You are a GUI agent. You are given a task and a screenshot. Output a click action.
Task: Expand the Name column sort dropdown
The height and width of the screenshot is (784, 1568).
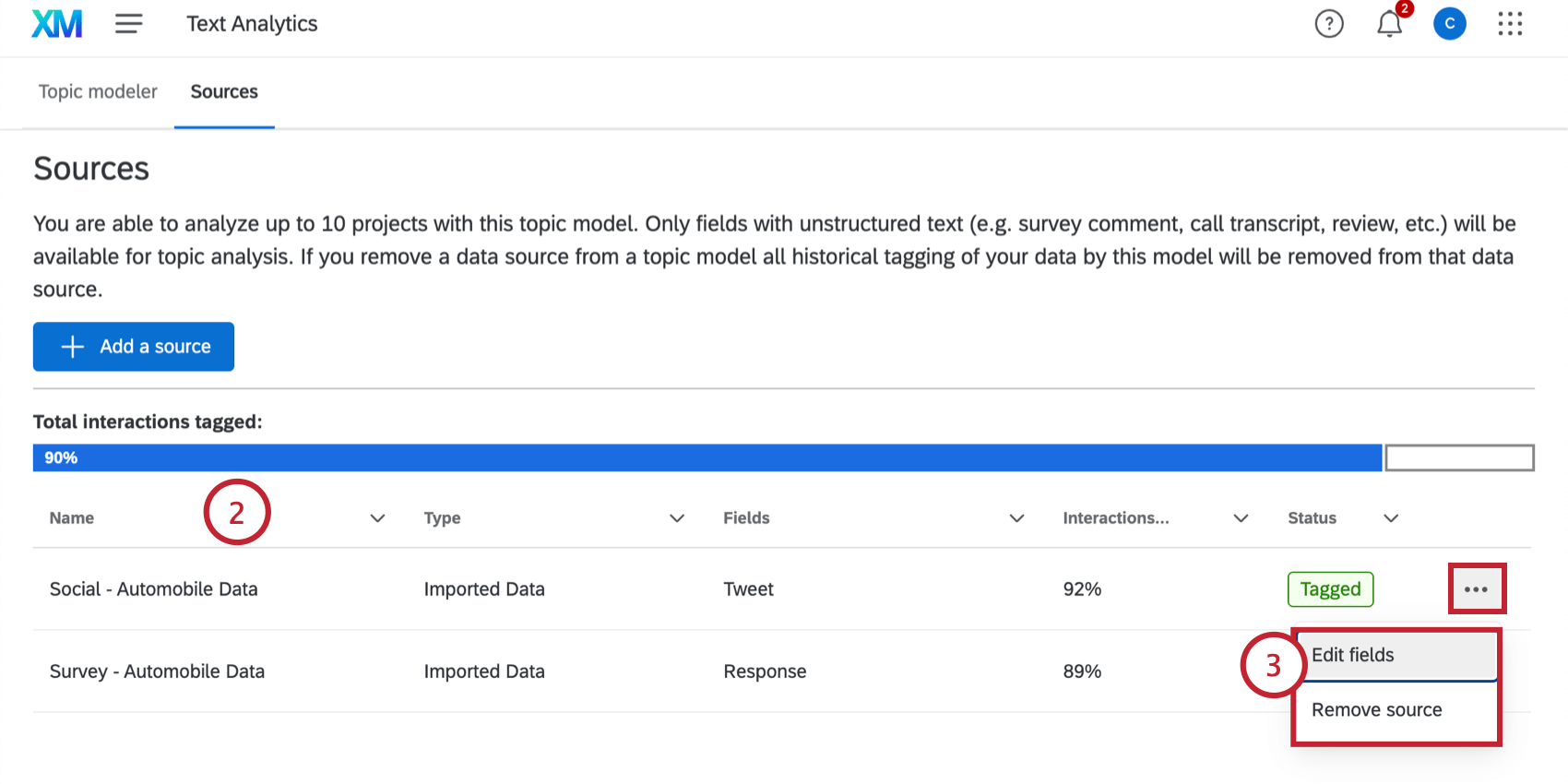pyautogui.click(x=377, y=518)
